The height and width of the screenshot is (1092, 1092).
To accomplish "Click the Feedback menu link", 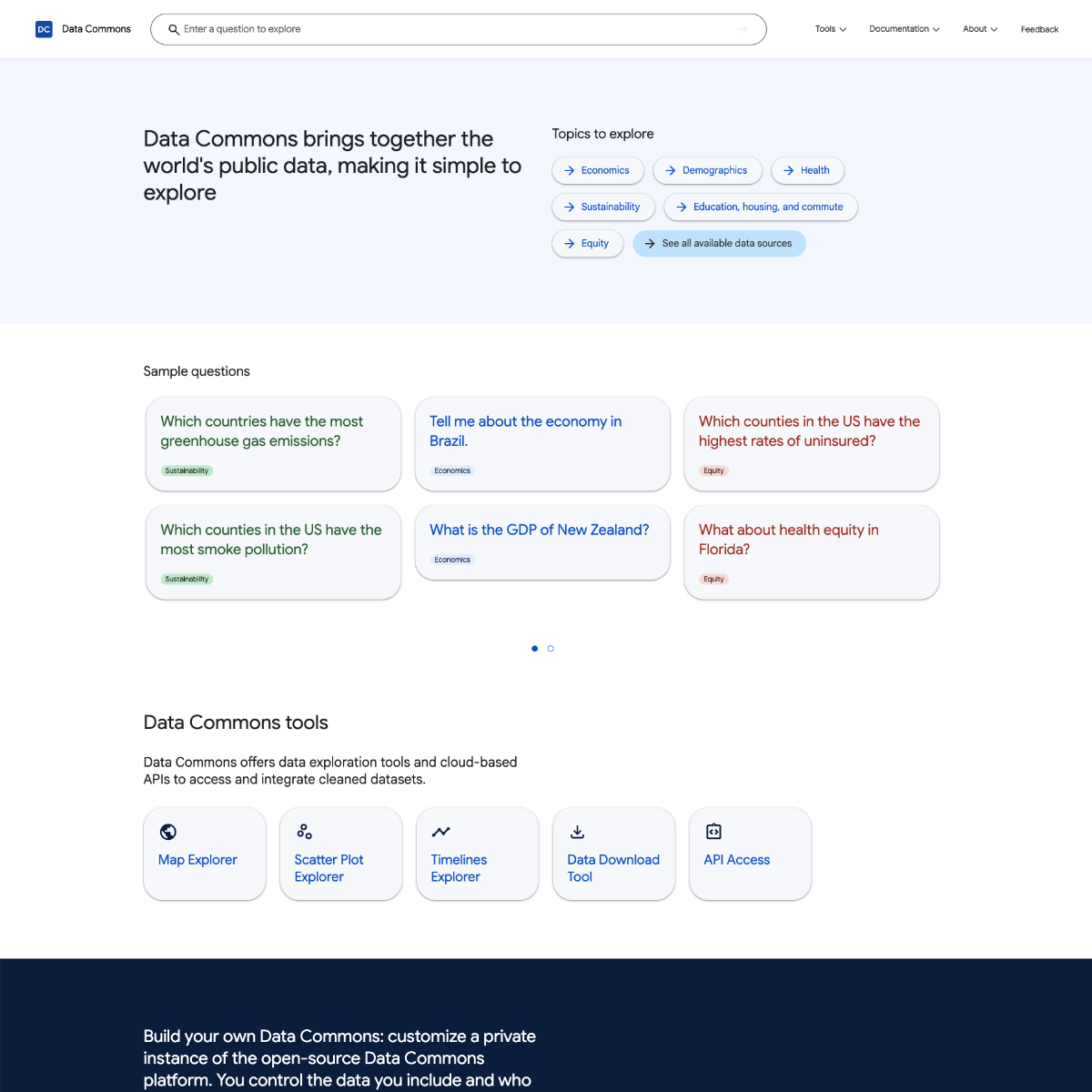I will [1039, 29].
